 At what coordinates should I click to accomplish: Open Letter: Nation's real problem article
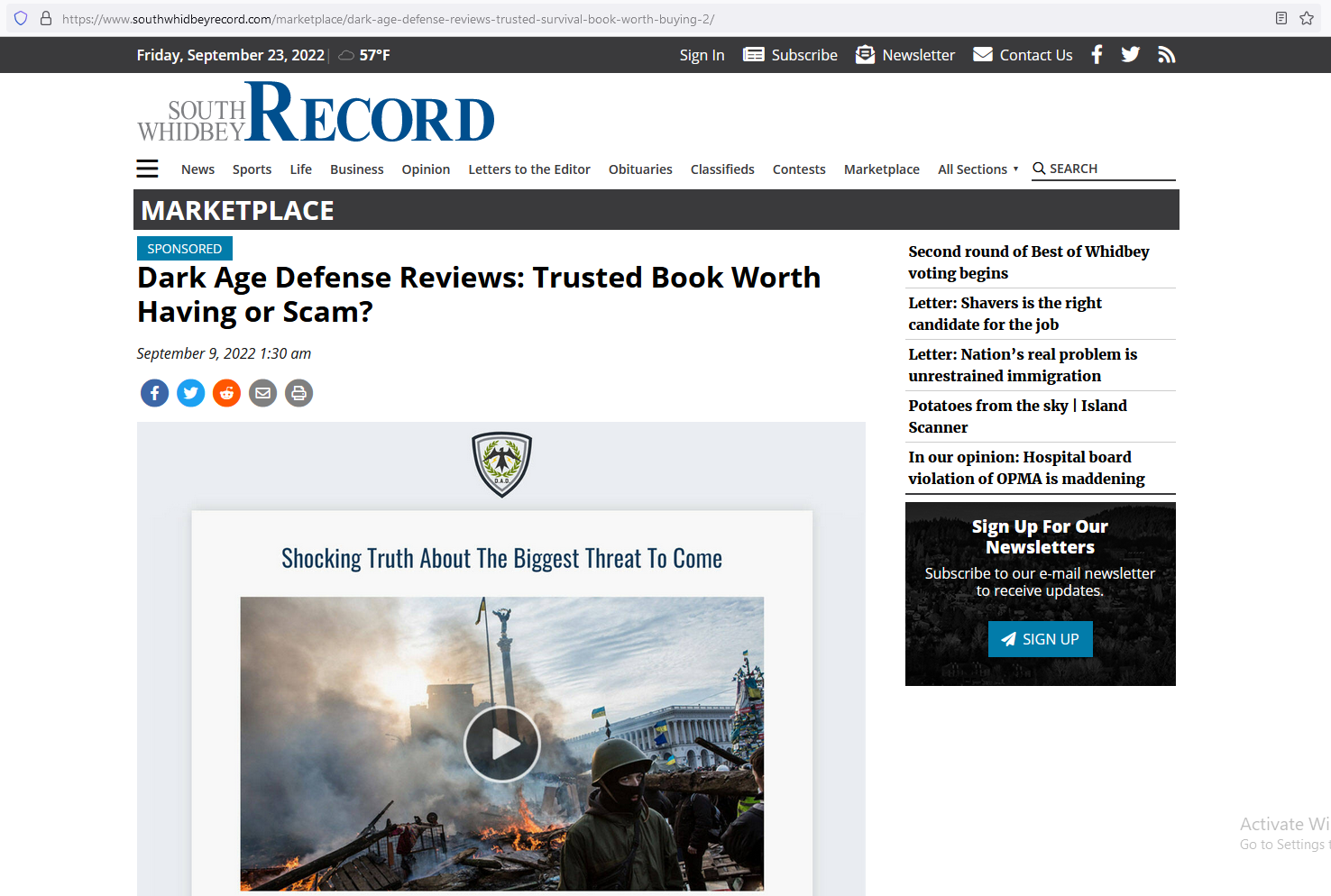coord(1023,365)
